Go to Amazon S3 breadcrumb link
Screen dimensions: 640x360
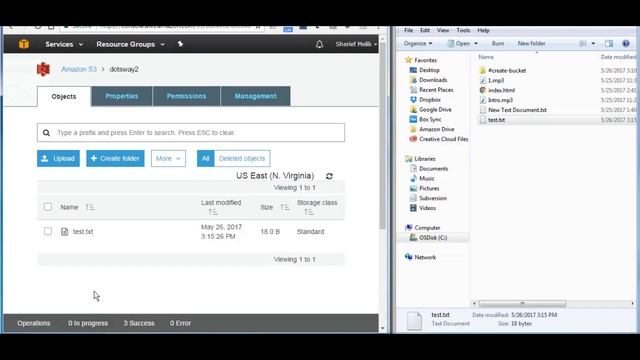pos(79,69)
